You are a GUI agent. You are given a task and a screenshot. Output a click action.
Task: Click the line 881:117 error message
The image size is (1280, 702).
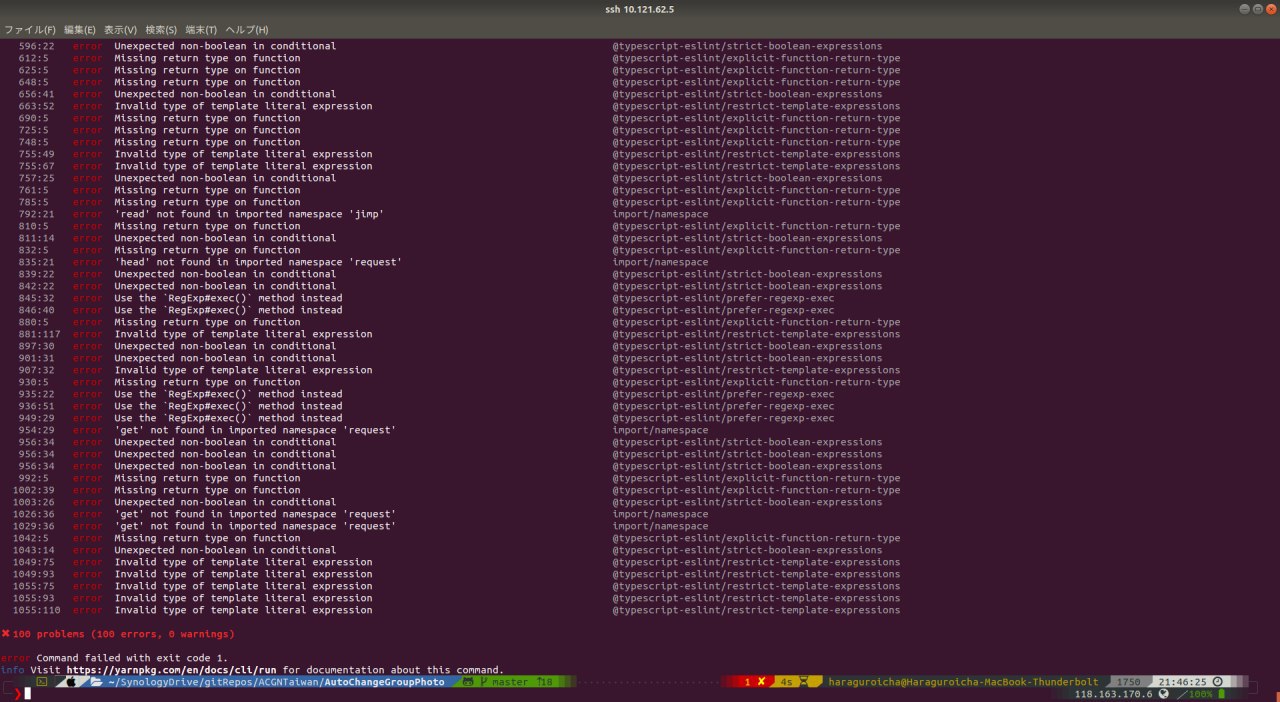click(x=243, y=334)
